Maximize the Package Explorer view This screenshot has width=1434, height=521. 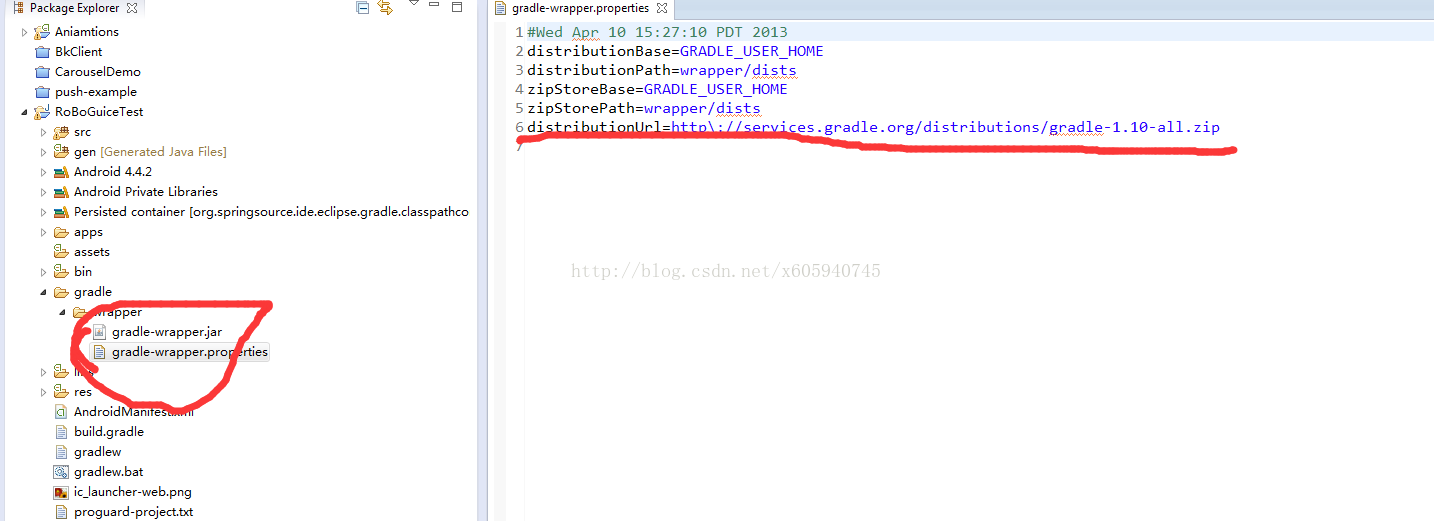[457, 7]
